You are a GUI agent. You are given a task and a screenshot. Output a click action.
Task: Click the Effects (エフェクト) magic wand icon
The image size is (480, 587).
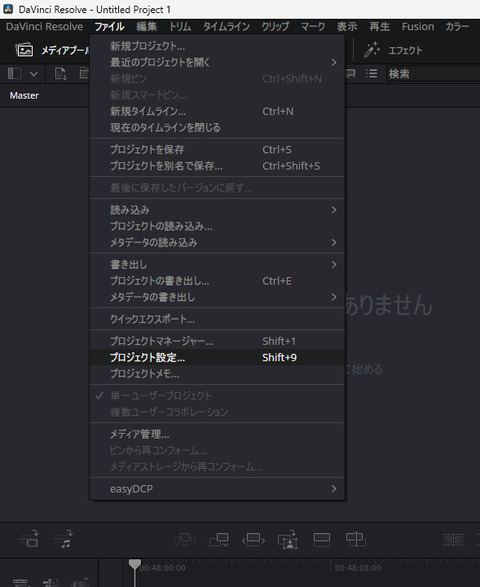372,50
